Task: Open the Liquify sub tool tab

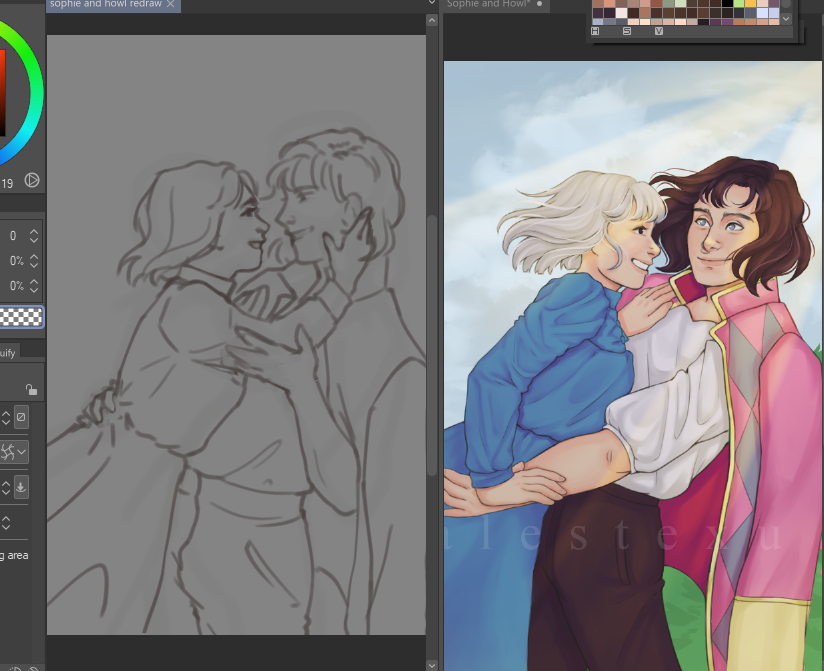Action: point(8,353)
